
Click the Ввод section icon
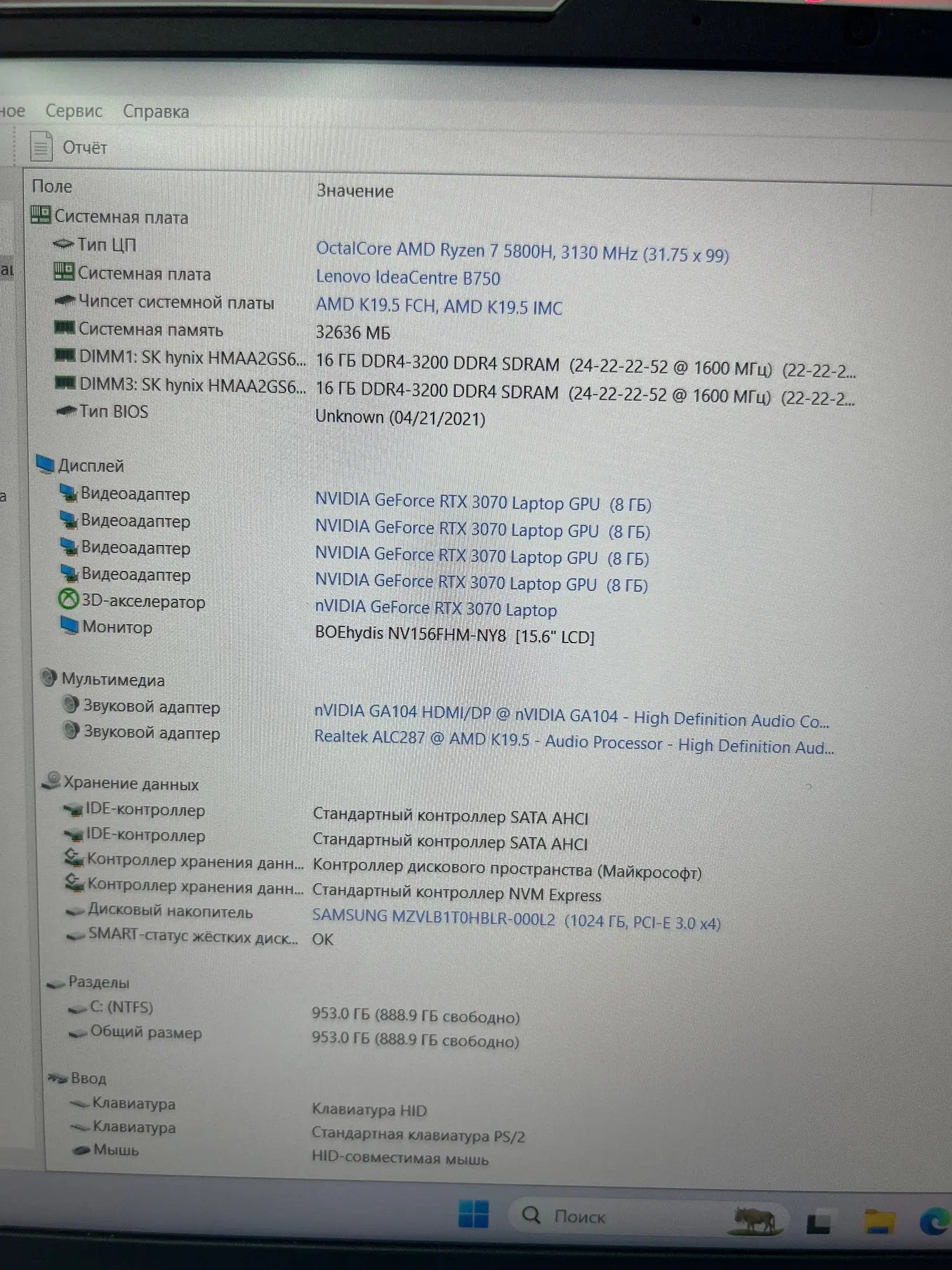point(57,1078)
